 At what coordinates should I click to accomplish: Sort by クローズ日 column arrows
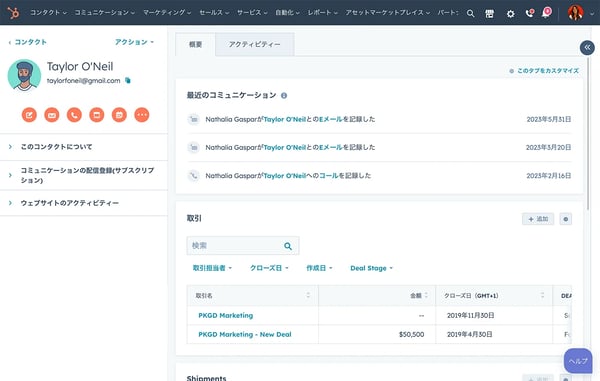pos(543,295)
